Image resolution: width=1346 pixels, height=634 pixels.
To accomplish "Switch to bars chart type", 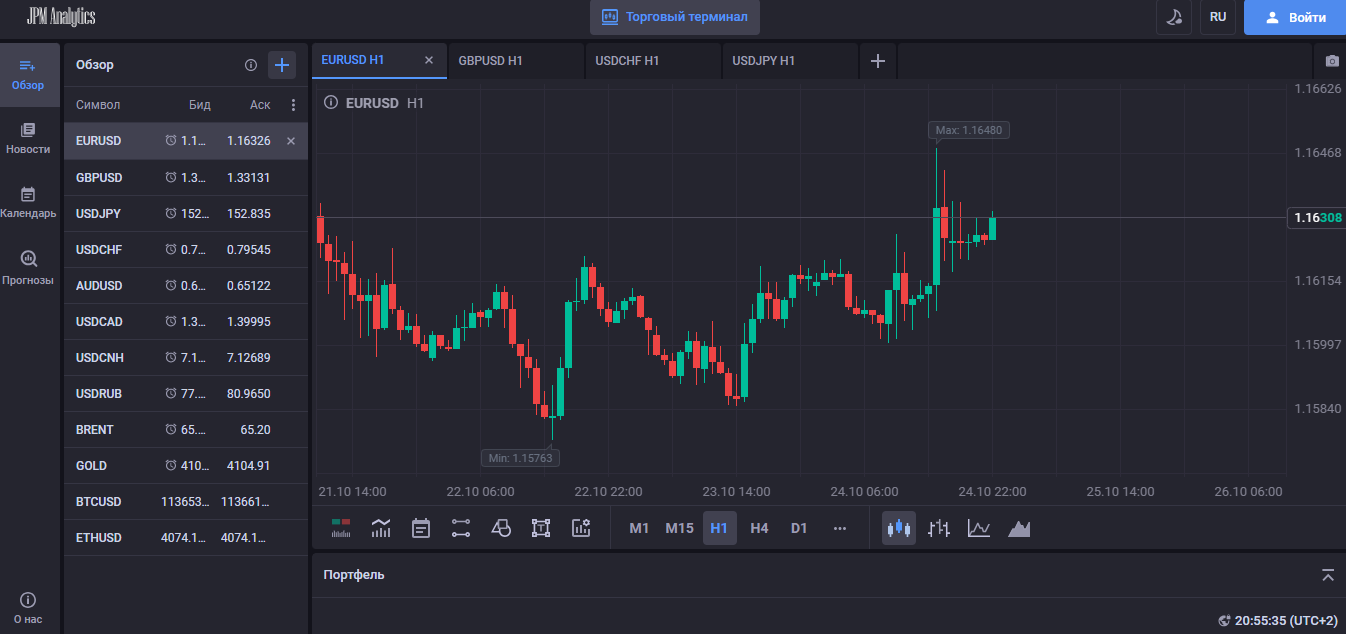I will click(938, 528).
